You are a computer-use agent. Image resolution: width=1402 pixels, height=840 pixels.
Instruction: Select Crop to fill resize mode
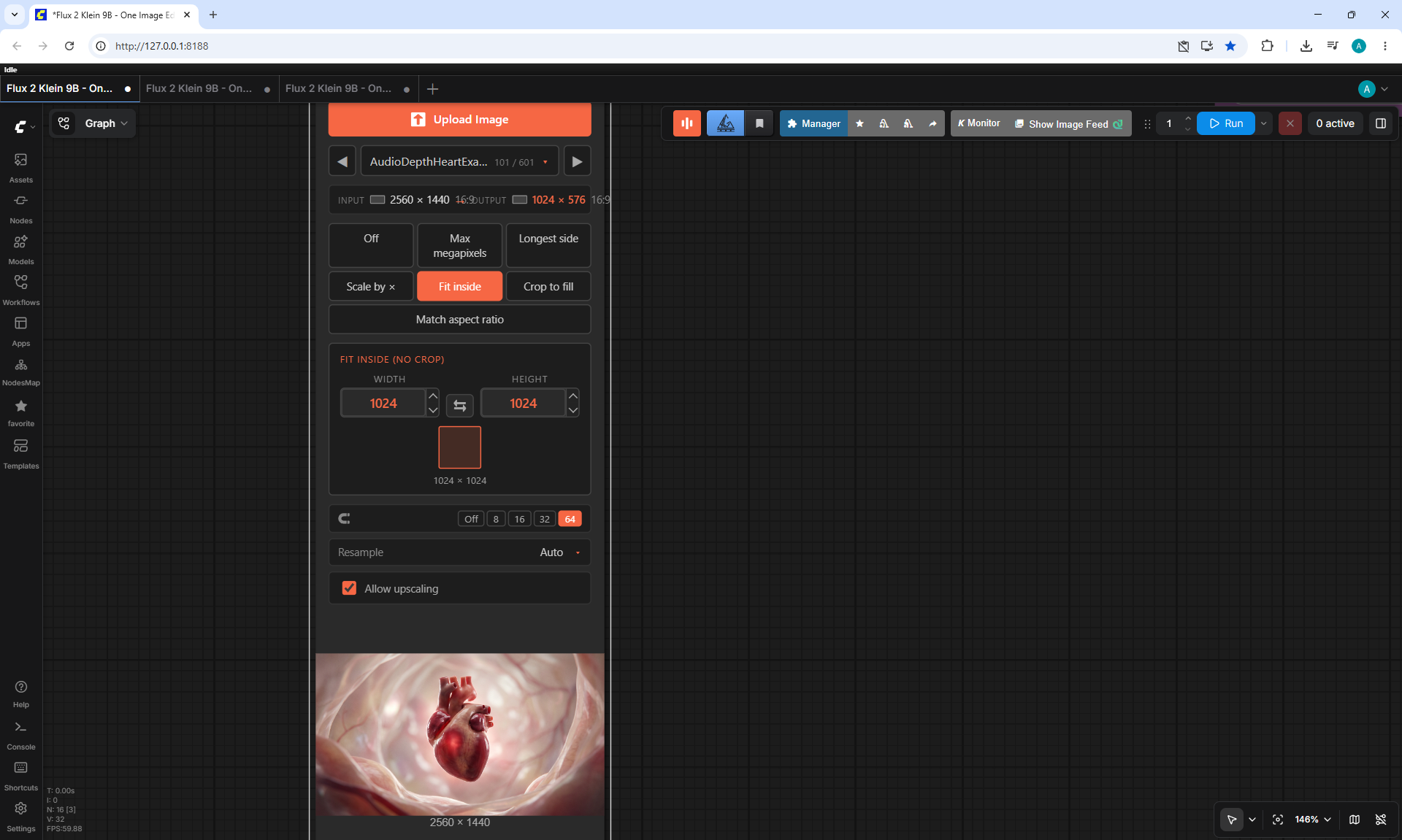point(548,286)
